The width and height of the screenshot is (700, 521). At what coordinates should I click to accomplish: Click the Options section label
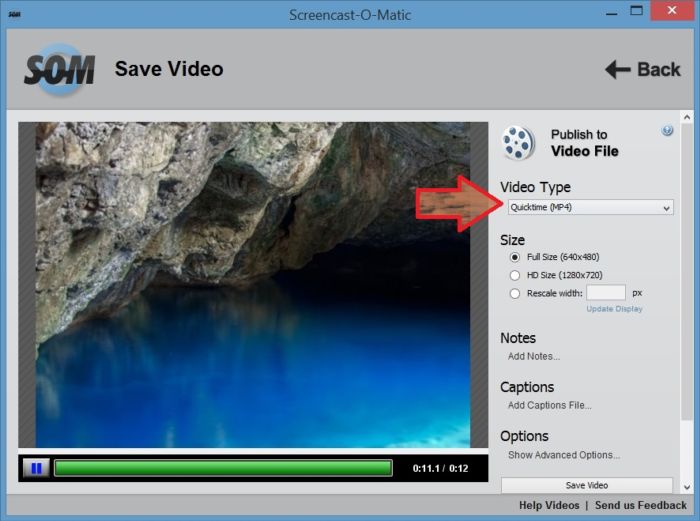524,436
